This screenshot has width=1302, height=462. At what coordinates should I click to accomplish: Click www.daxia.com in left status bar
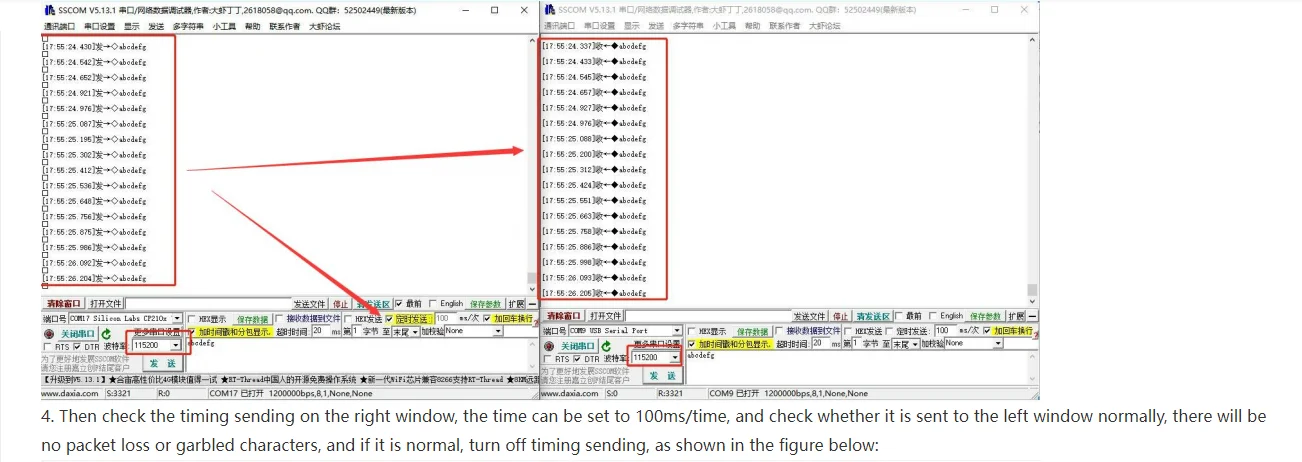coord(70,393)
